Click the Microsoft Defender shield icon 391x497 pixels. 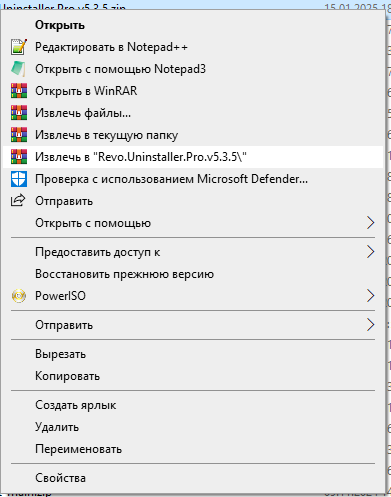pos(19,179)
